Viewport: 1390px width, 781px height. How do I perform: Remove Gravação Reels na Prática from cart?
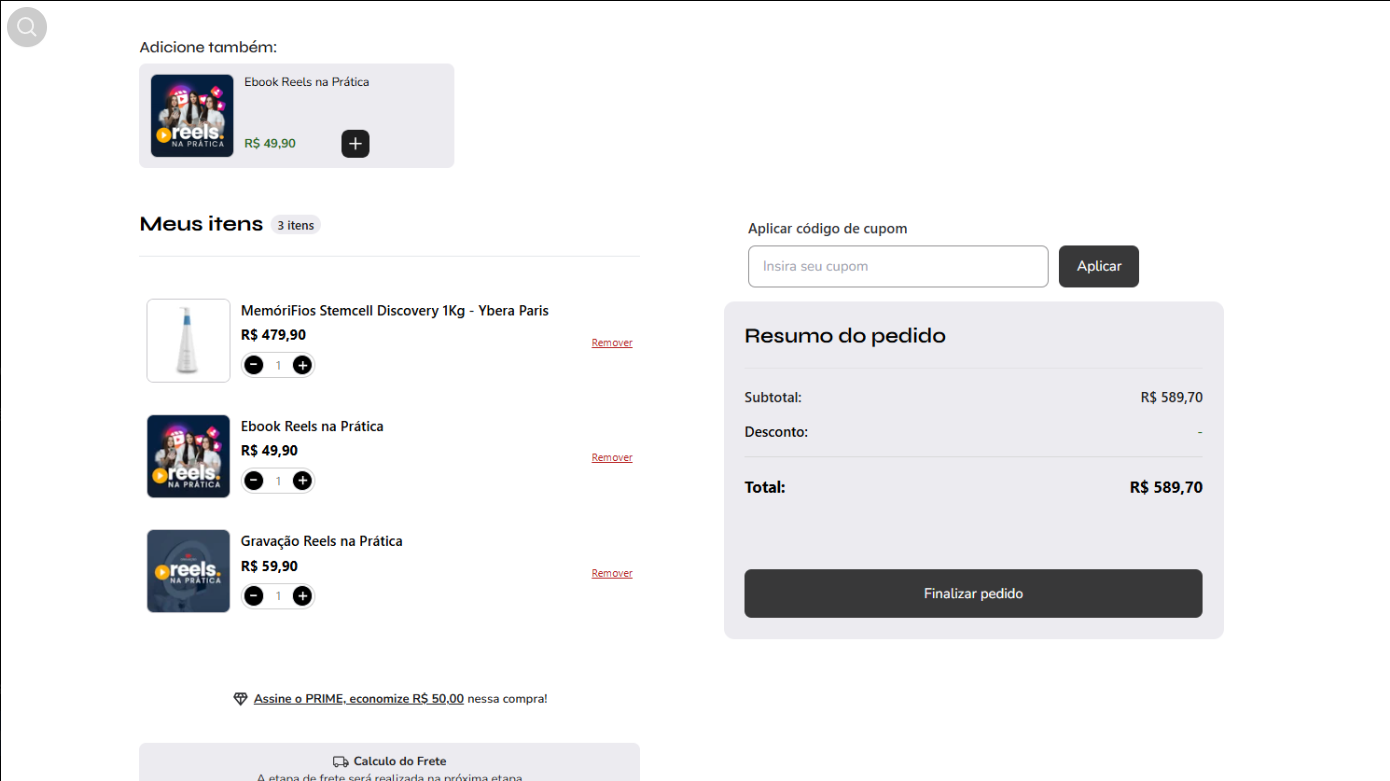click(612, 574)
